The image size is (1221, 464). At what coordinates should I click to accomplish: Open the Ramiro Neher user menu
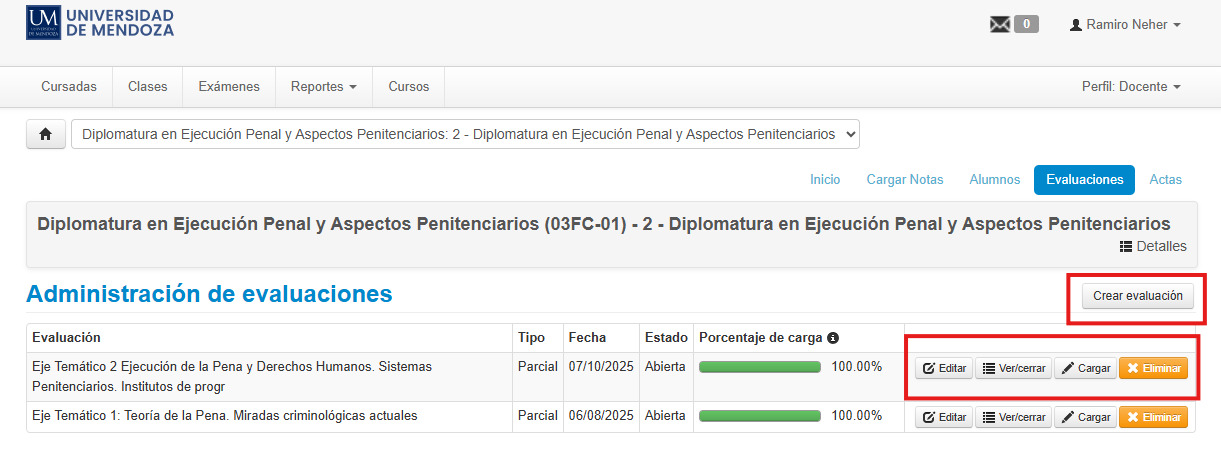pos(1125,25)
